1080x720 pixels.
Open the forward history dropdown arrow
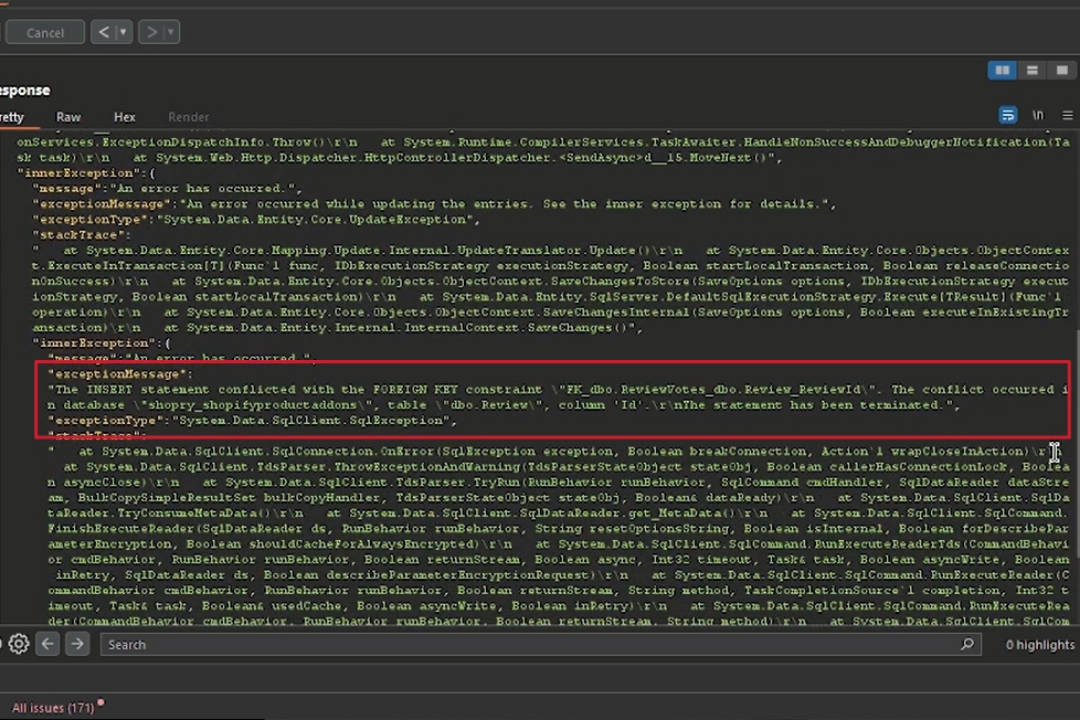(170, 32)
